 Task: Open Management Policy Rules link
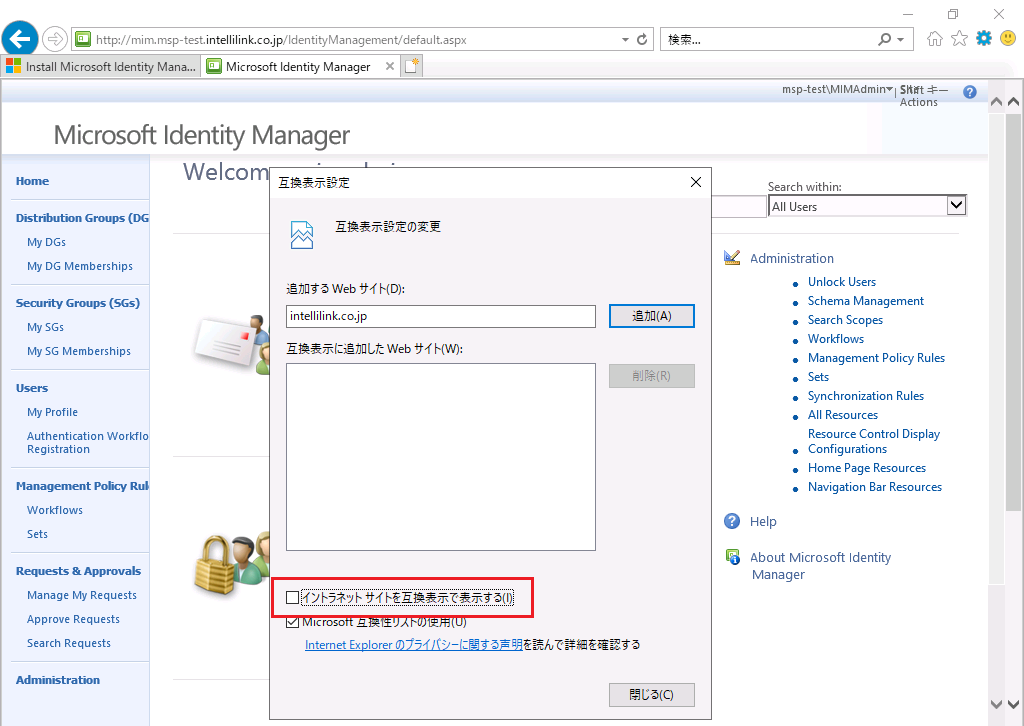tap(876, 358)
